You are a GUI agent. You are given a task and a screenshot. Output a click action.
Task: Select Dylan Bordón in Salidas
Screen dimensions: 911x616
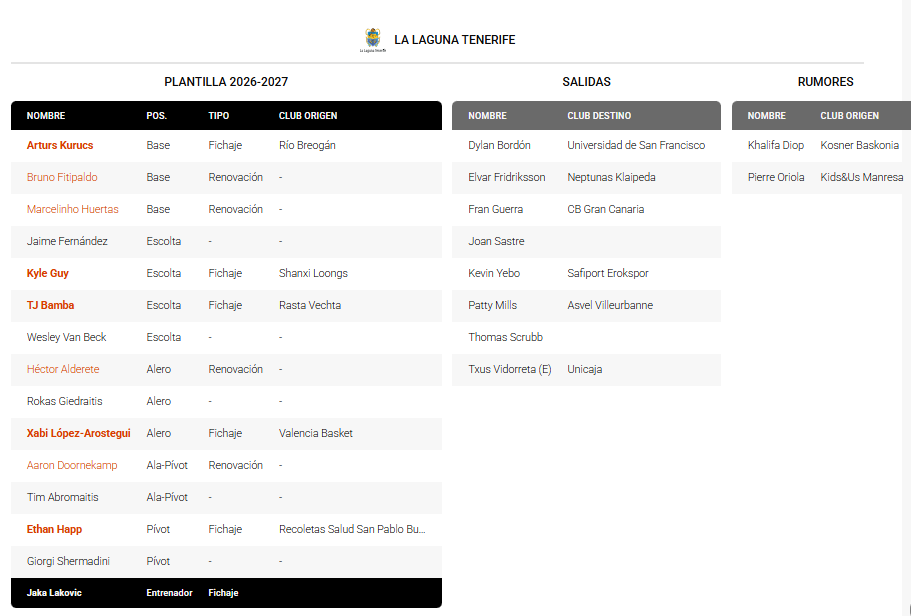pos(499,145)
